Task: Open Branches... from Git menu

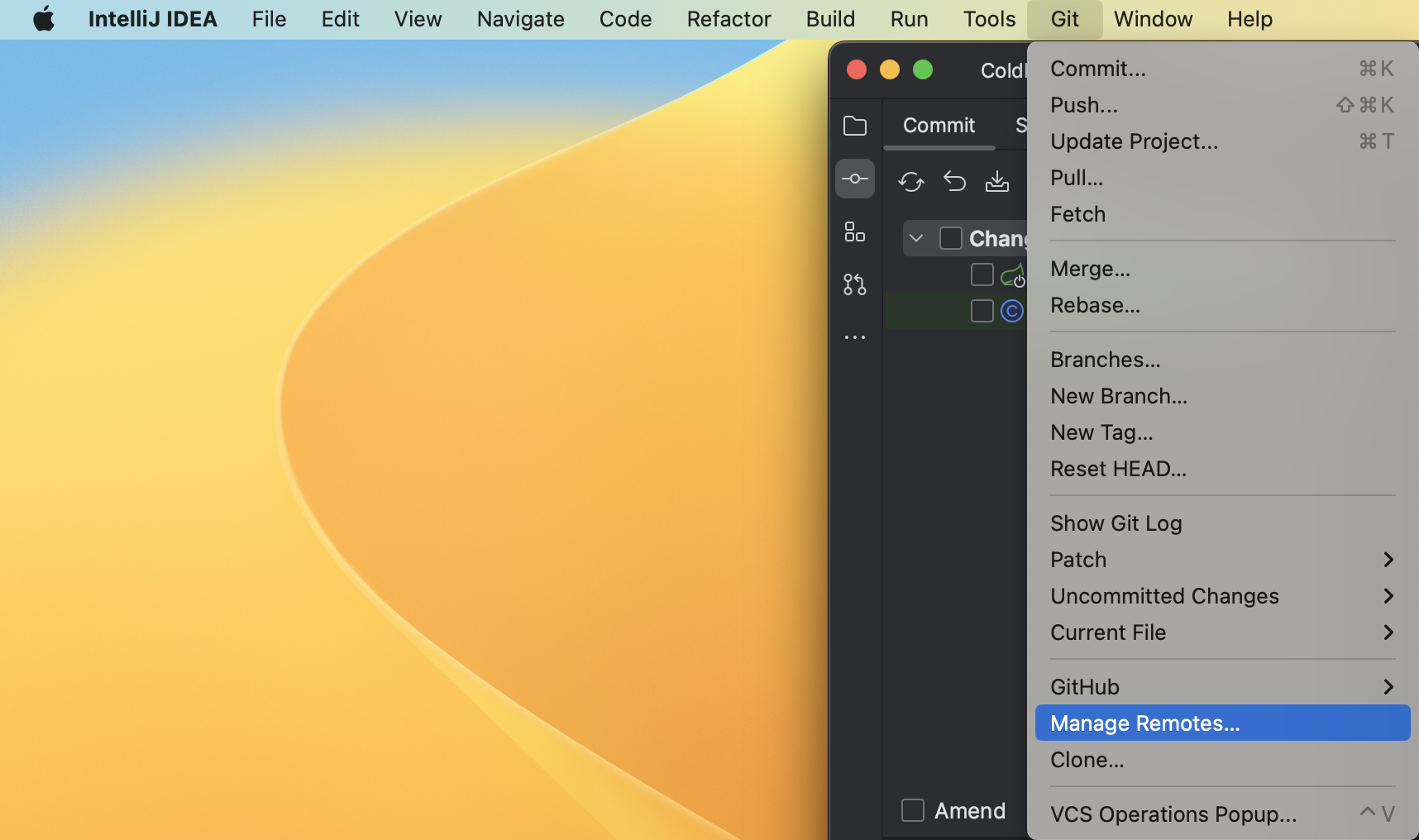Action: (1222, 360)
